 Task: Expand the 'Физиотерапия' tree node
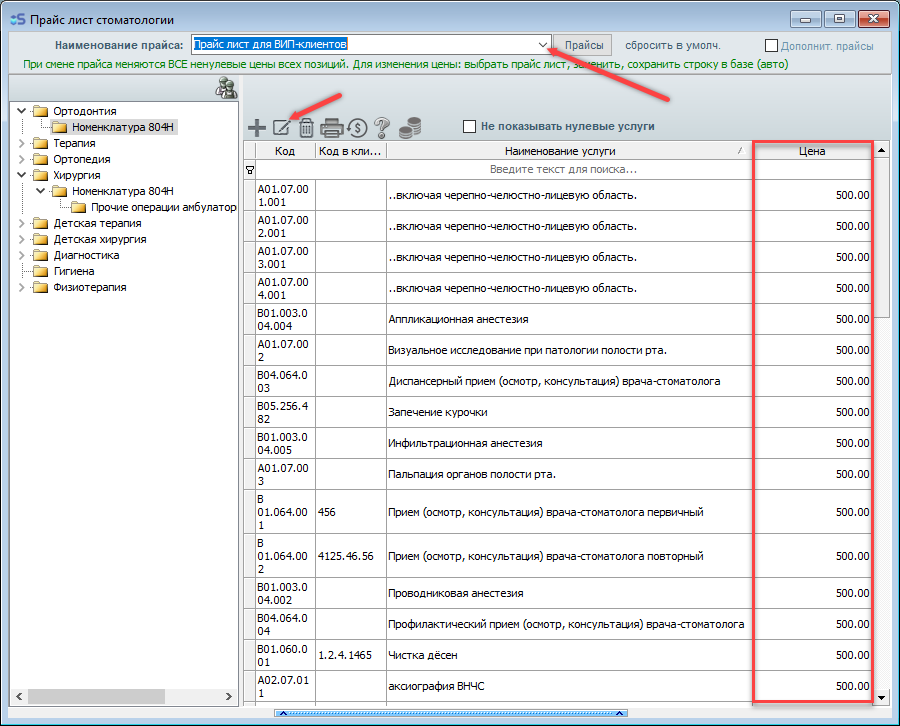(x=22, y=287)
